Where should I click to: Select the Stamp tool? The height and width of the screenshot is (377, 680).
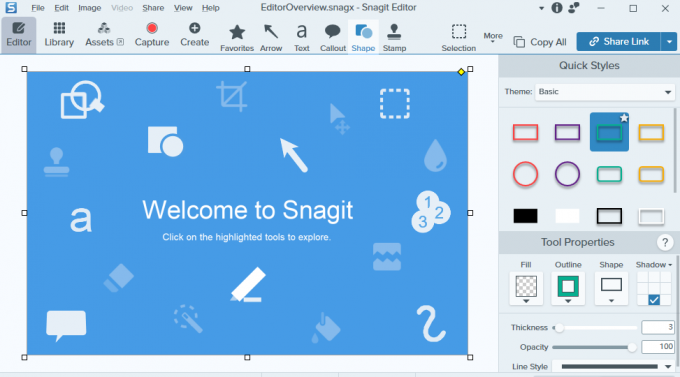(x=394, y=38)
